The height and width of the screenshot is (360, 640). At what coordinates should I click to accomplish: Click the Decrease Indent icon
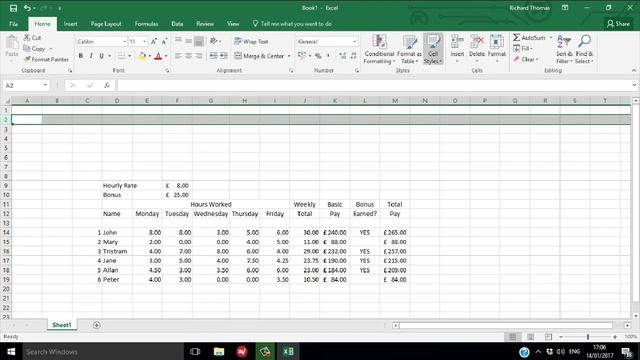click(x=213, y=56)
